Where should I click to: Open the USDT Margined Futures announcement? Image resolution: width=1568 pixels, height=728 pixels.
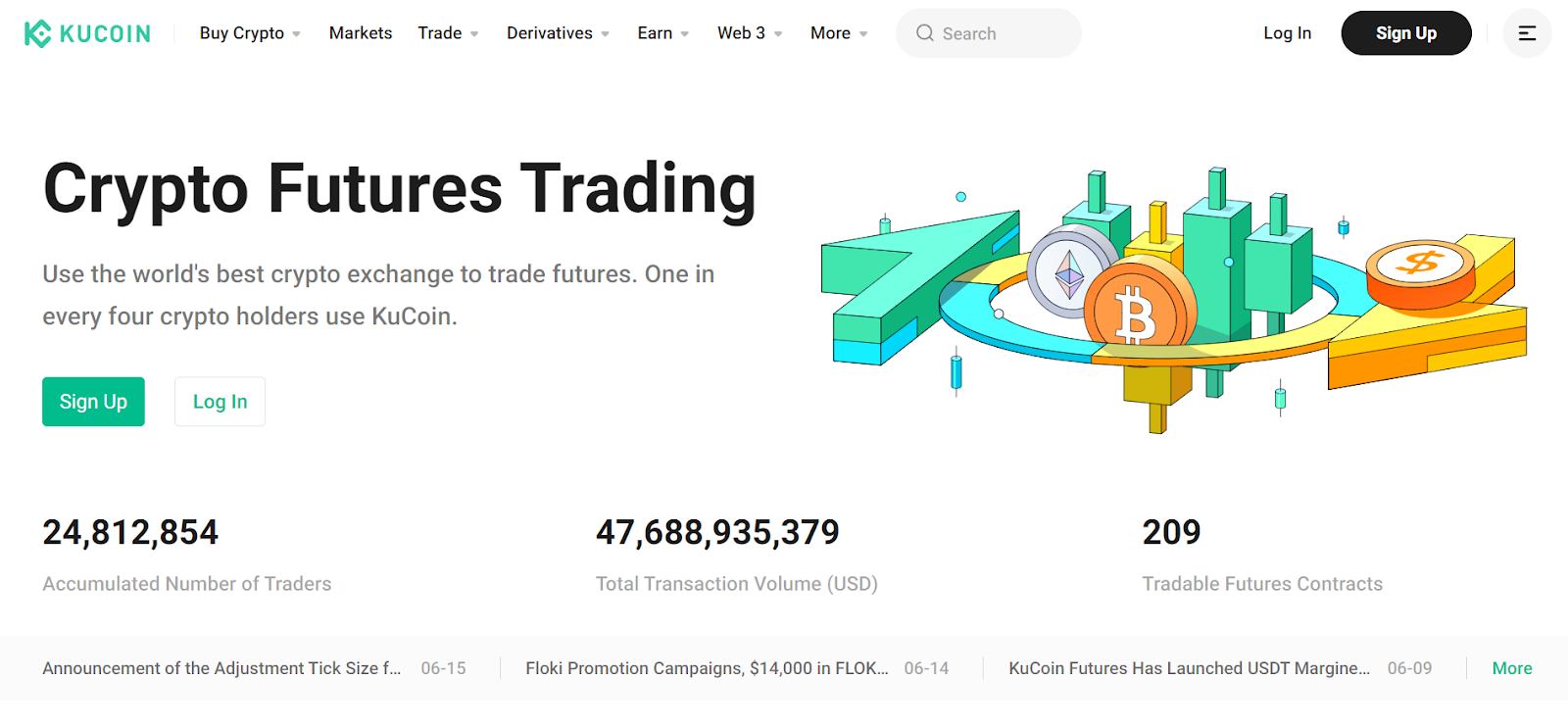click(x=1190, y=668)
